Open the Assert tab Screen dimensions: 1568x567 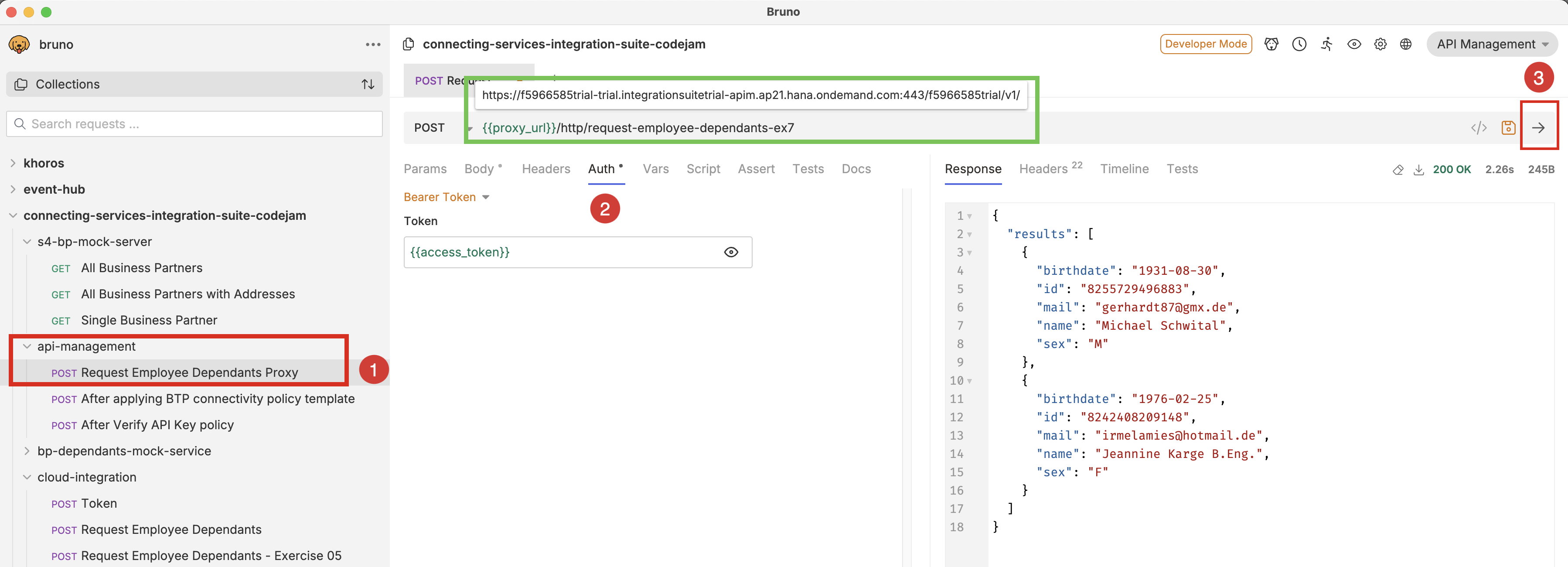[x=756, y=169]
